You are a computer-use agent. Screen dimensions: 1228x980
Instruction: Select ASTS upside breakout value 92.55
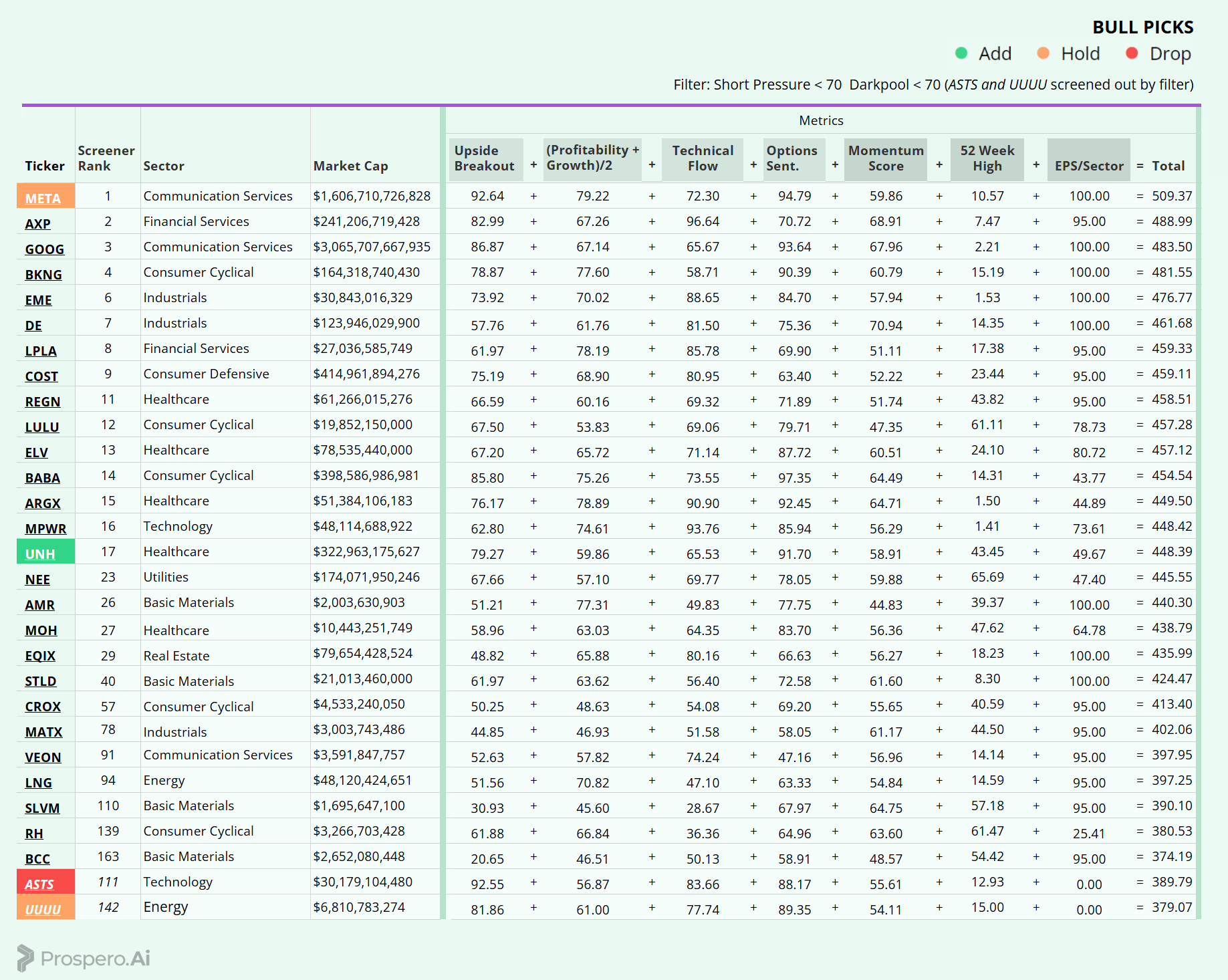point(487,884)
